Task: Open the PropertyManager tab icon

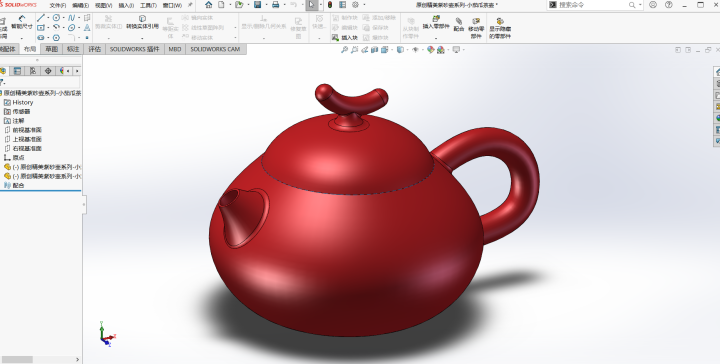Action: coord(17,71)
